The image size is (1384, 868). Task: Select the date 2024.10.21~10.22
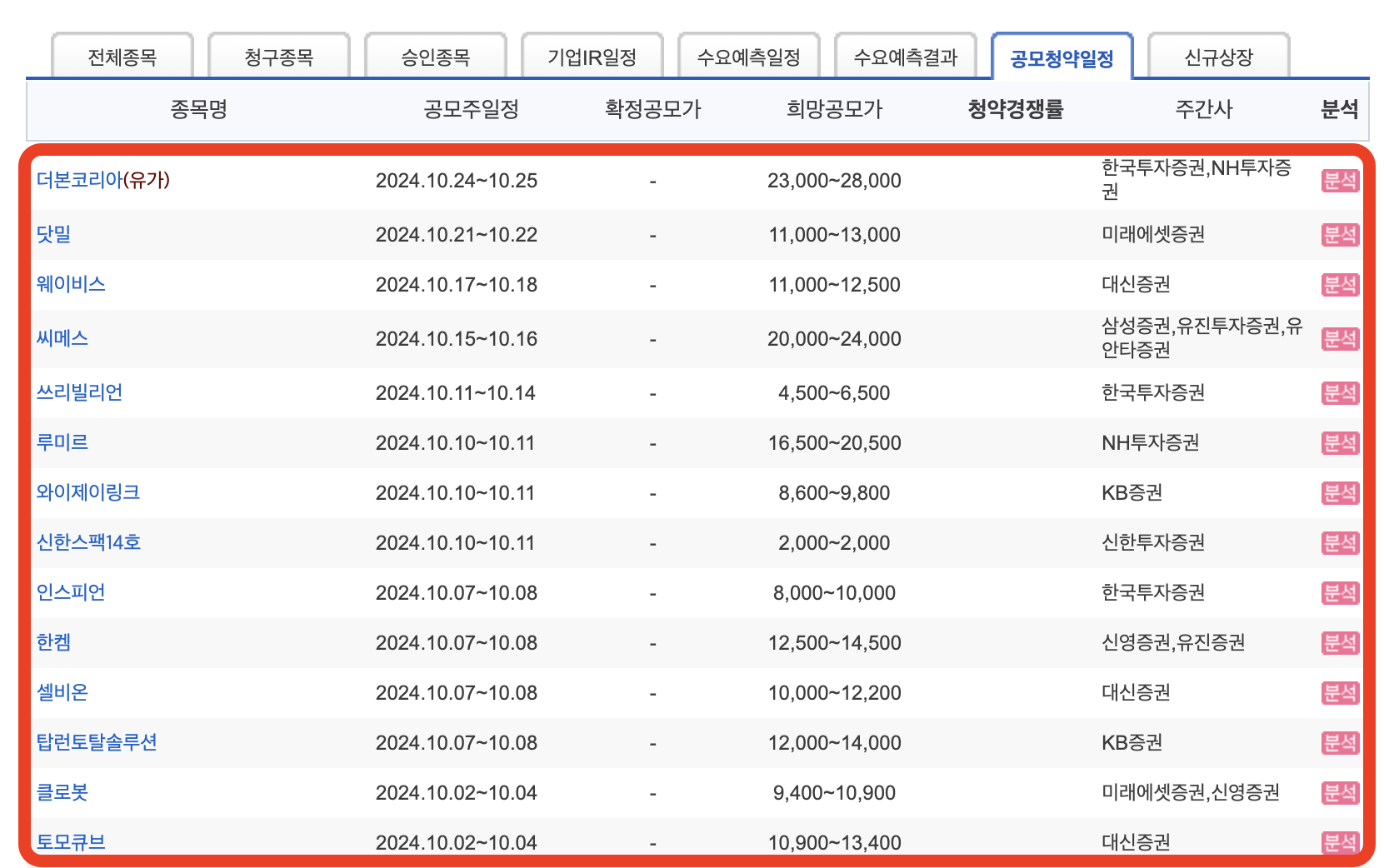click(457, 235)
